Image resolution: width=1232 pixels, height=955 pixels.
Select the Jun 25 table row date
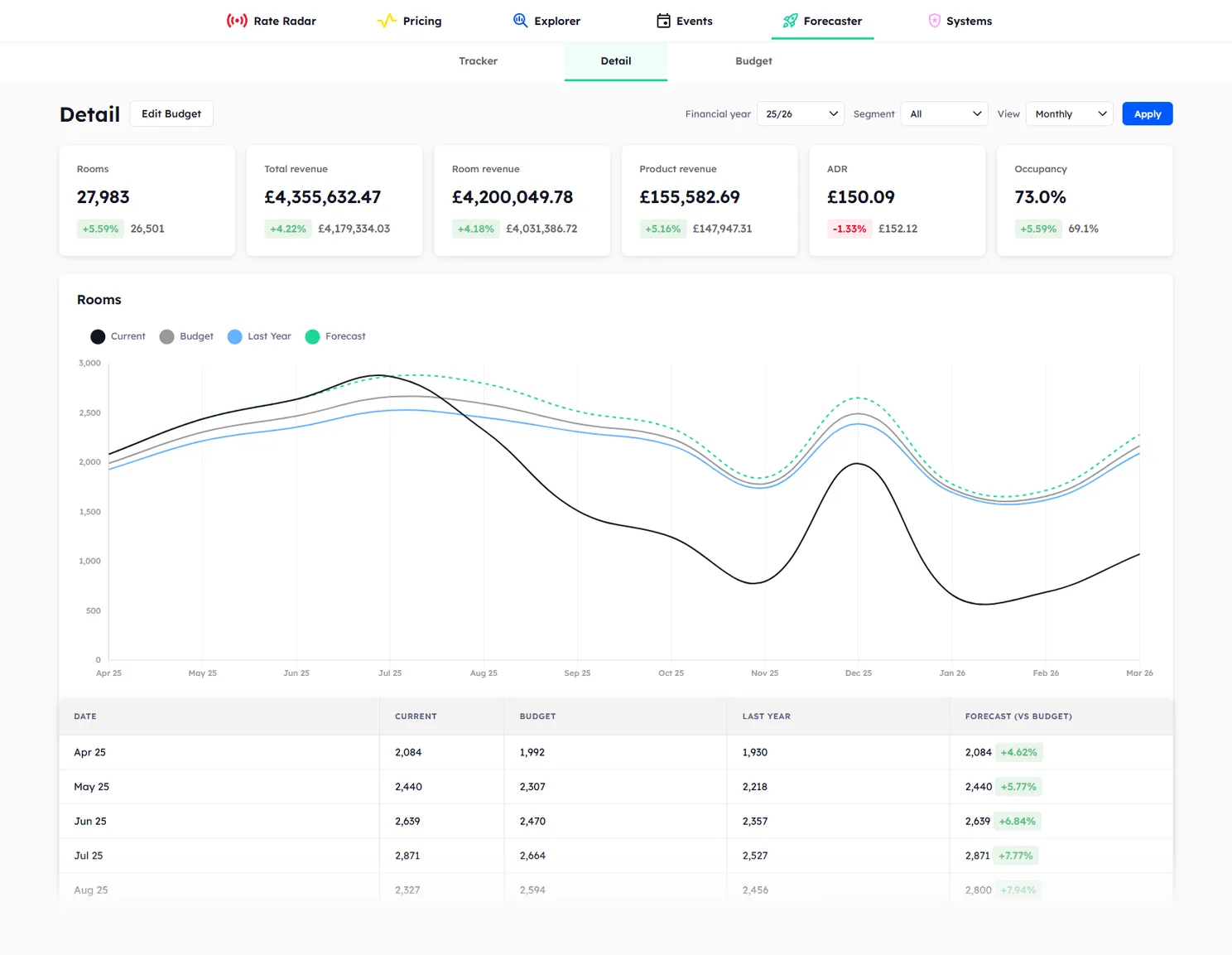(x=90, y=822)
